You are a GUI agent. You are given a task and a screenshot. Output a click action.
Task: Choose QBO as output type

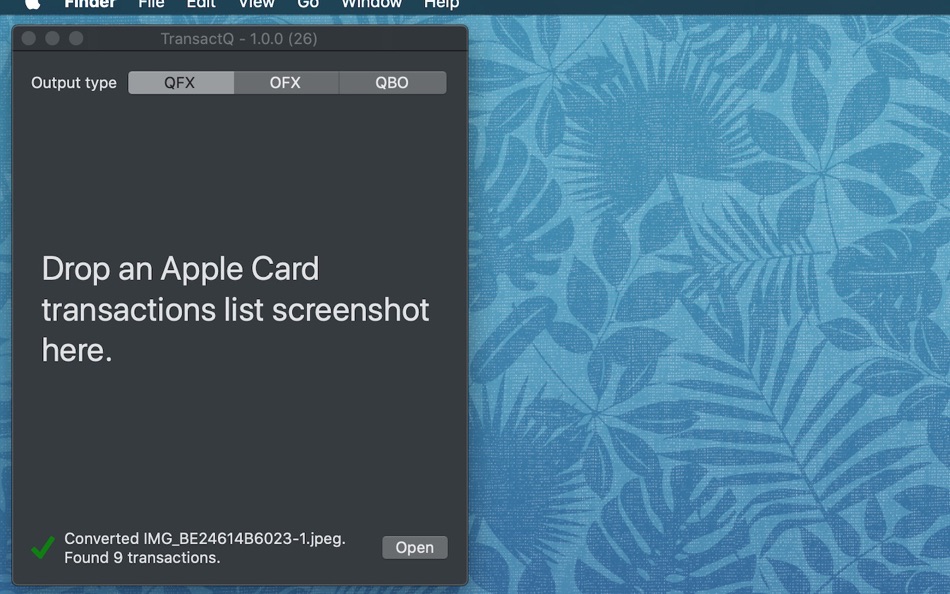[393, 82]
